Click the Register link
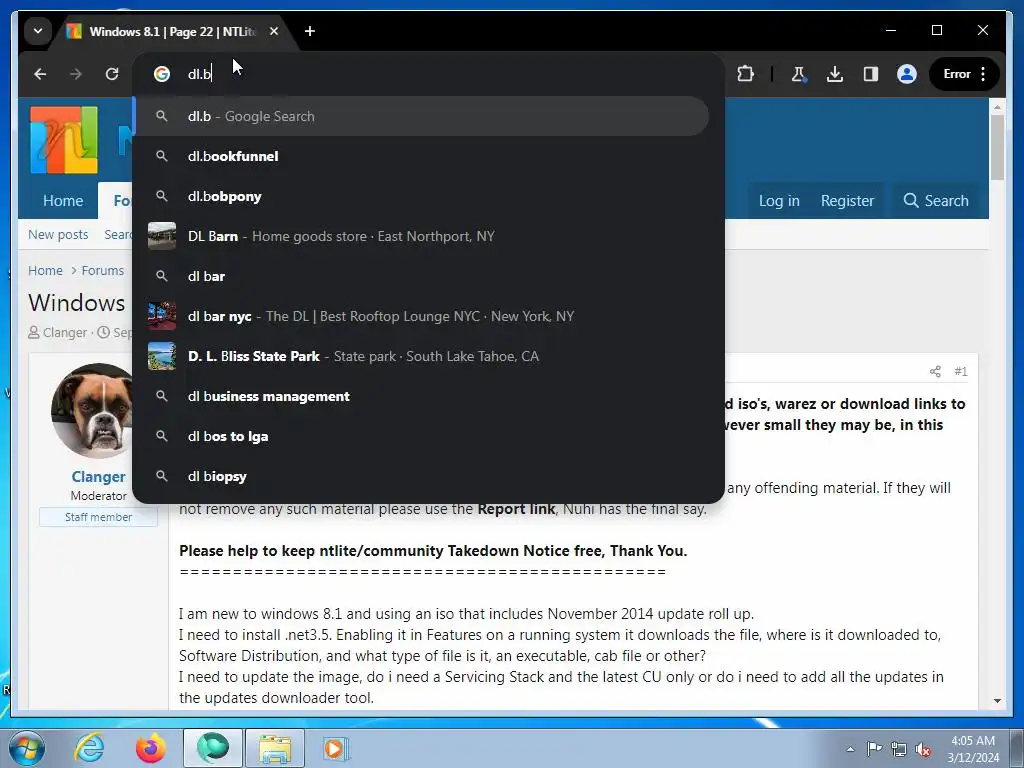This screenshot has height=768, width=1024. click(847, 200)
